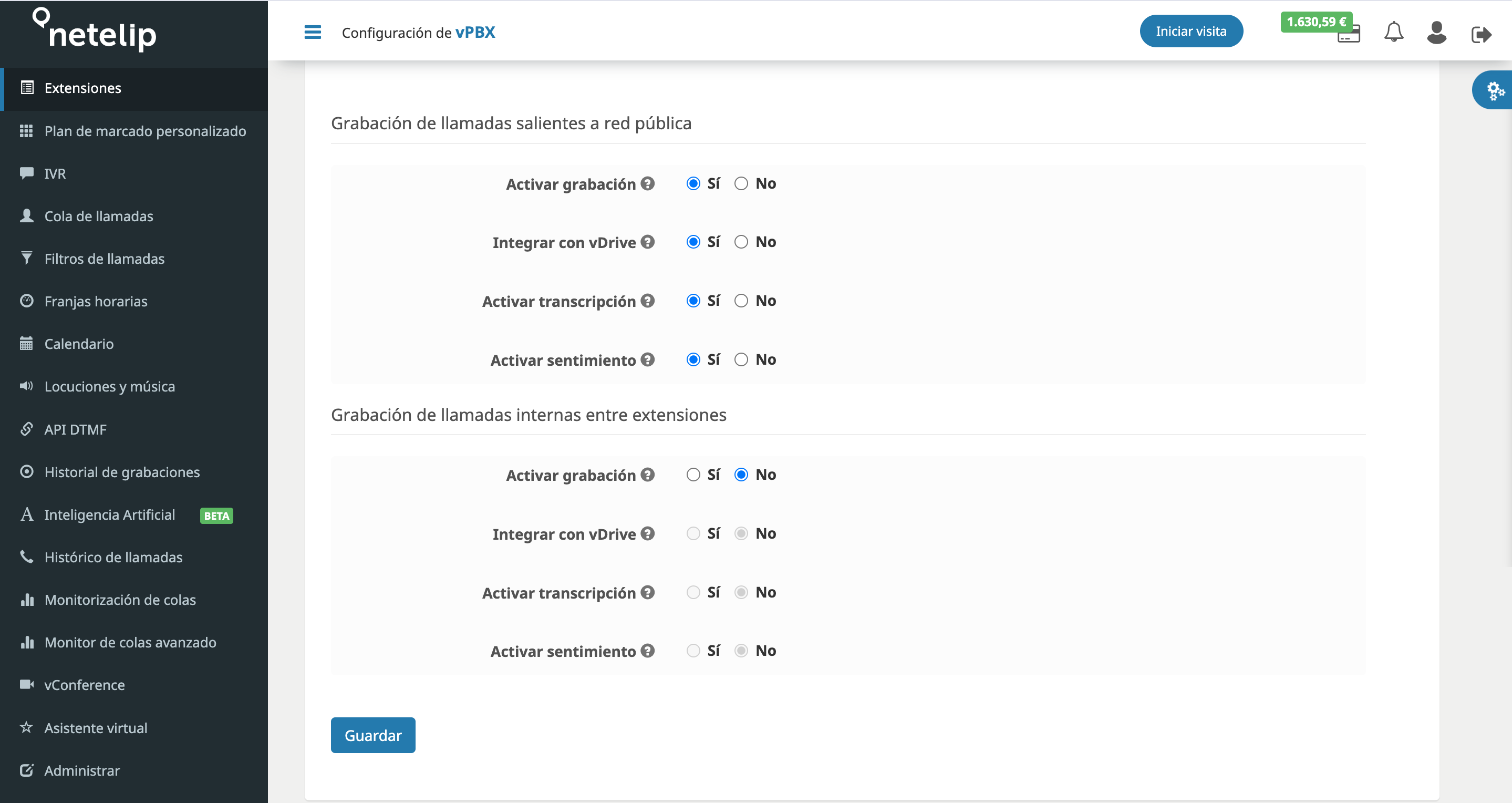Click the Histórico de llamadas phone icon
The width and height of the screenshot is (1512, 803).
26,557
